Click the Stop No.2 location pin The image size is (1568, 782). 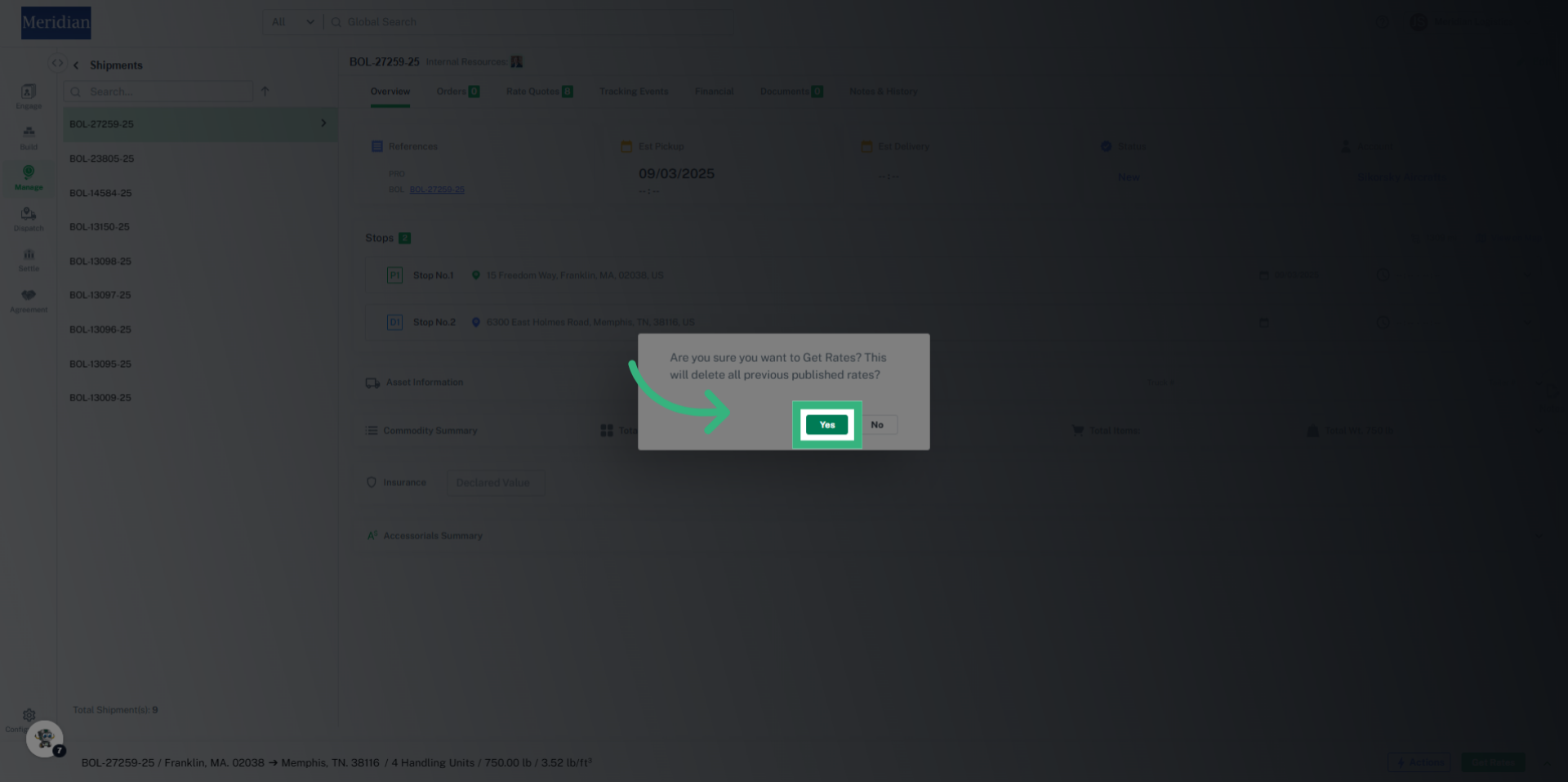(476, 323)
